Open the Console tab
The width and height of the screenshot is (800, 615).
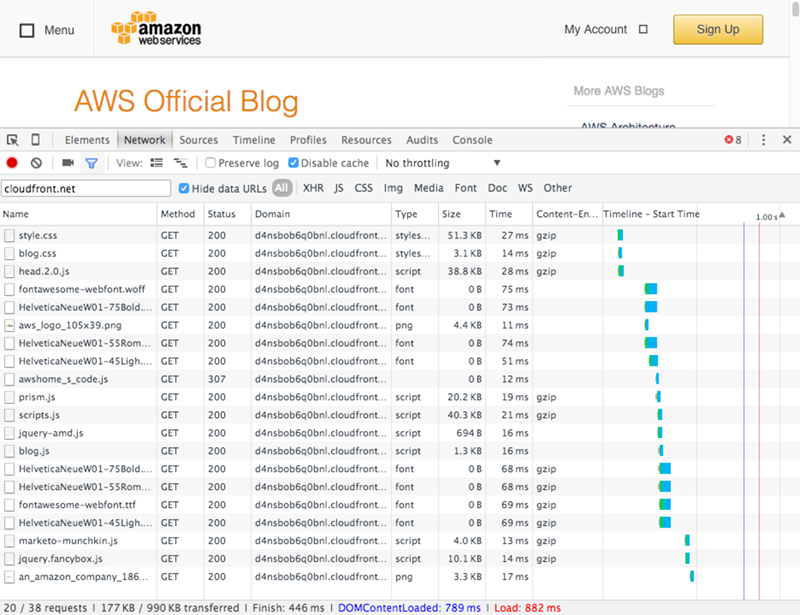click(472, 140)
